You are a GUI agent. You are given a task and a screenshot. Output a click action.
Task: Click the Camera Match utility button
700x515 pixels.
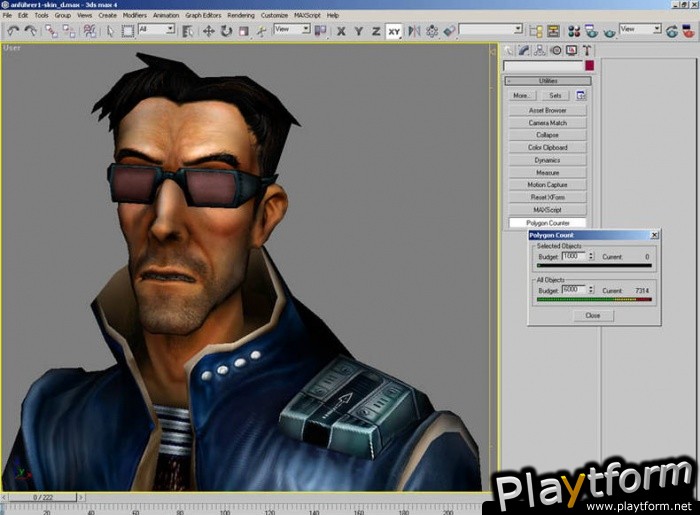[x=547, y=123]
